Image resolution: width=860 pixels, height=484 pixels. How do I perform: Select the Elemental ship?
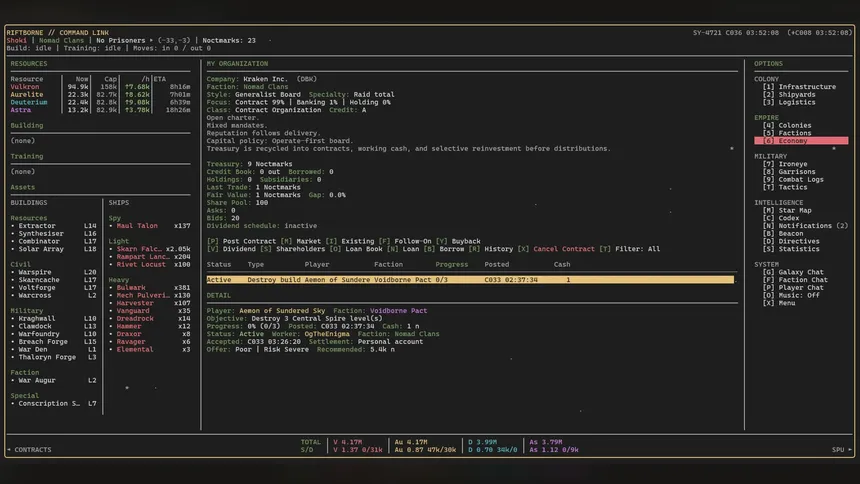click(150, 349)
